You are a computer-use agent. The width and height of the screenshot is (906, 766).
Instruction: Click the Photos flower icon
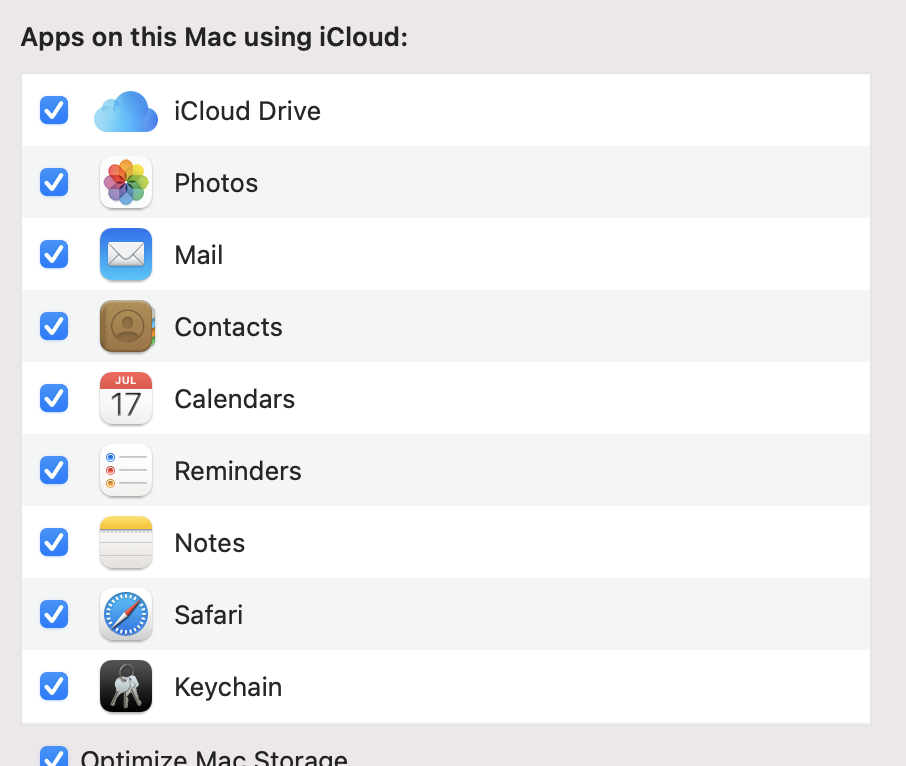click(126, 183)
